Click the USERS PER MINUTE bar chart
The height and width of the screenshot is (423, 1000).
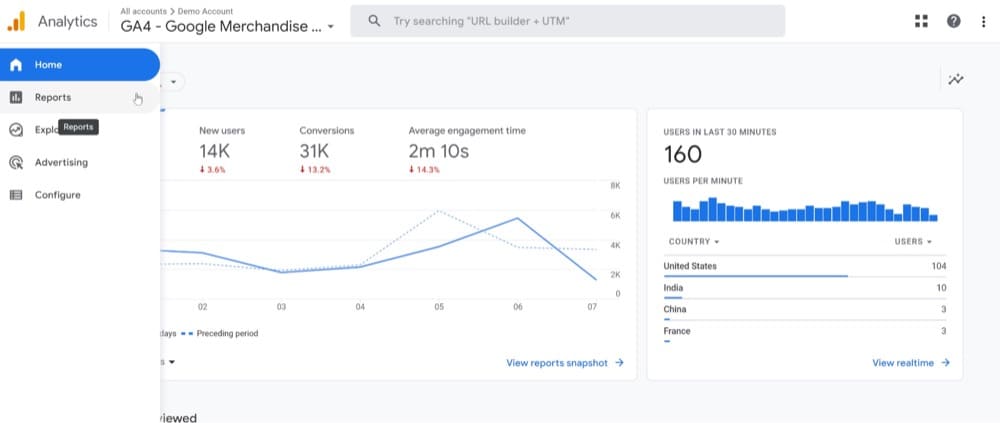[x=805, y=209]
